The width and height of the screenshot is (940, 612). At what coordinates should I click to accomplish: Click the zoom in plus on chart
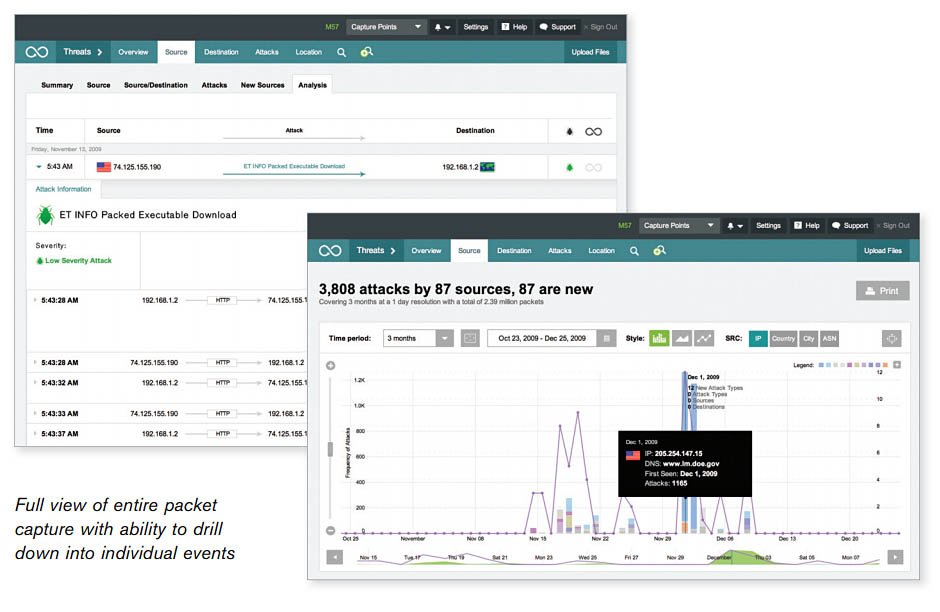[330, 365]
